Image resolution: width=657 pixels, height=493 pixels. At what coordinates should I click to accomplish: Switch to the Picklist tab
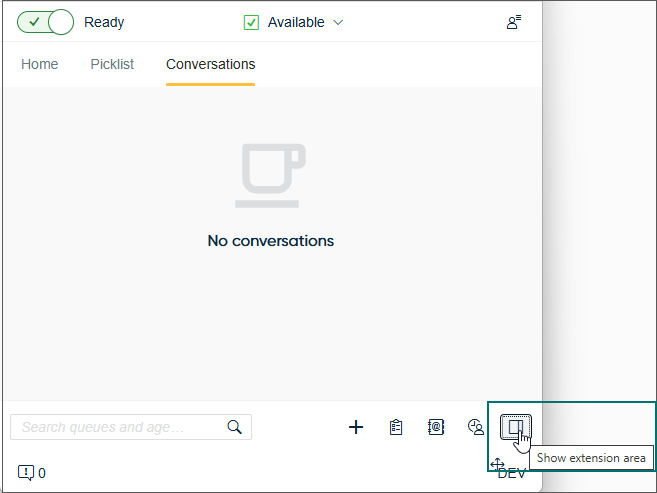click(112, 64)
